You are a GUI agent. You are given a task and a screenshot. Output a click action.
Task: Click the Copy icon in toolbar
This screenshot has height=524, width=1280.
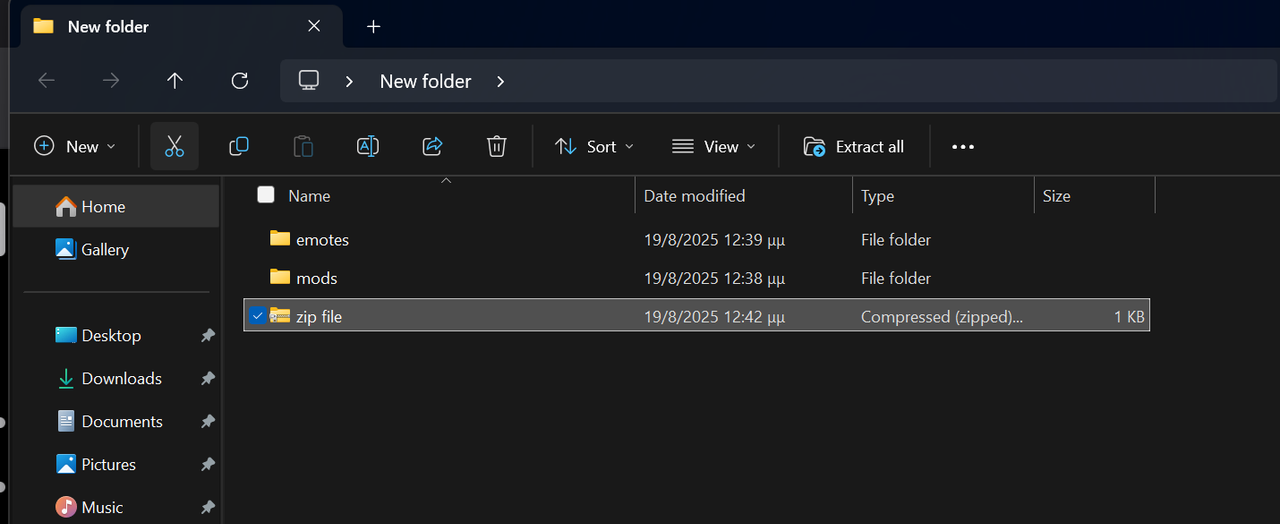tap(239, 146)
